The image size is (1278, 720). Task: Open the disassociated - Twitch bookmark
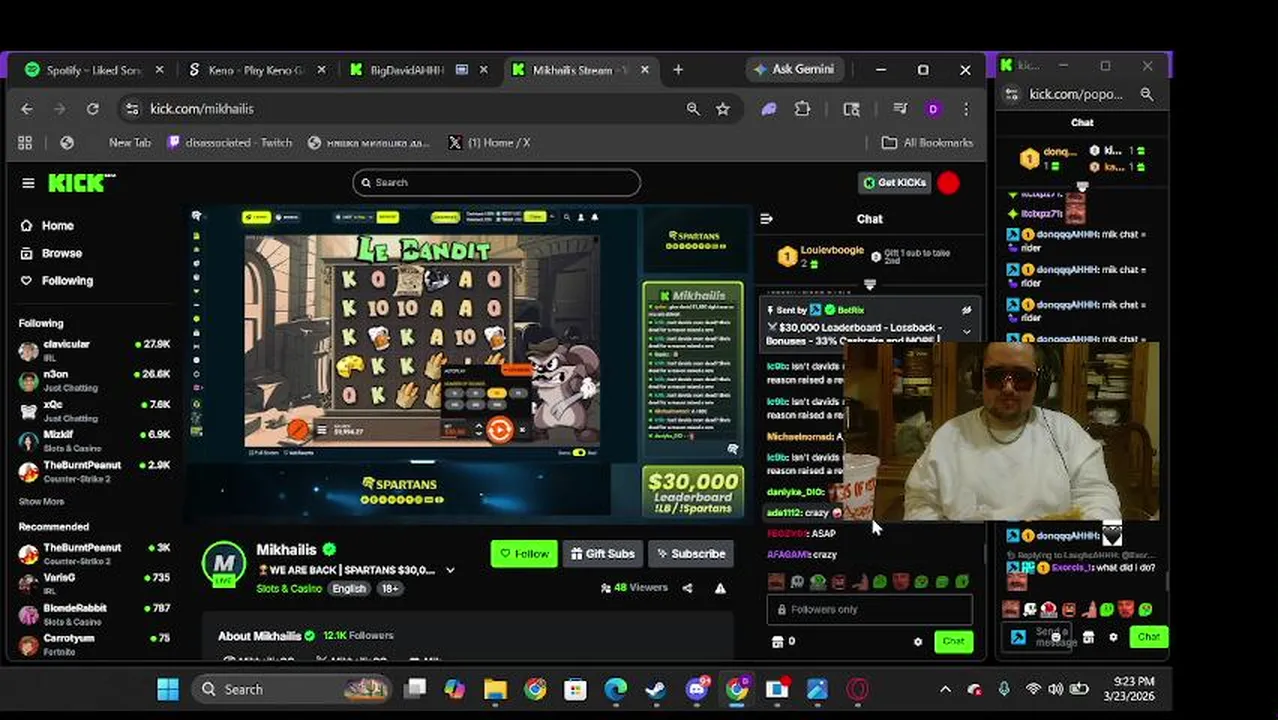point(230,143)
